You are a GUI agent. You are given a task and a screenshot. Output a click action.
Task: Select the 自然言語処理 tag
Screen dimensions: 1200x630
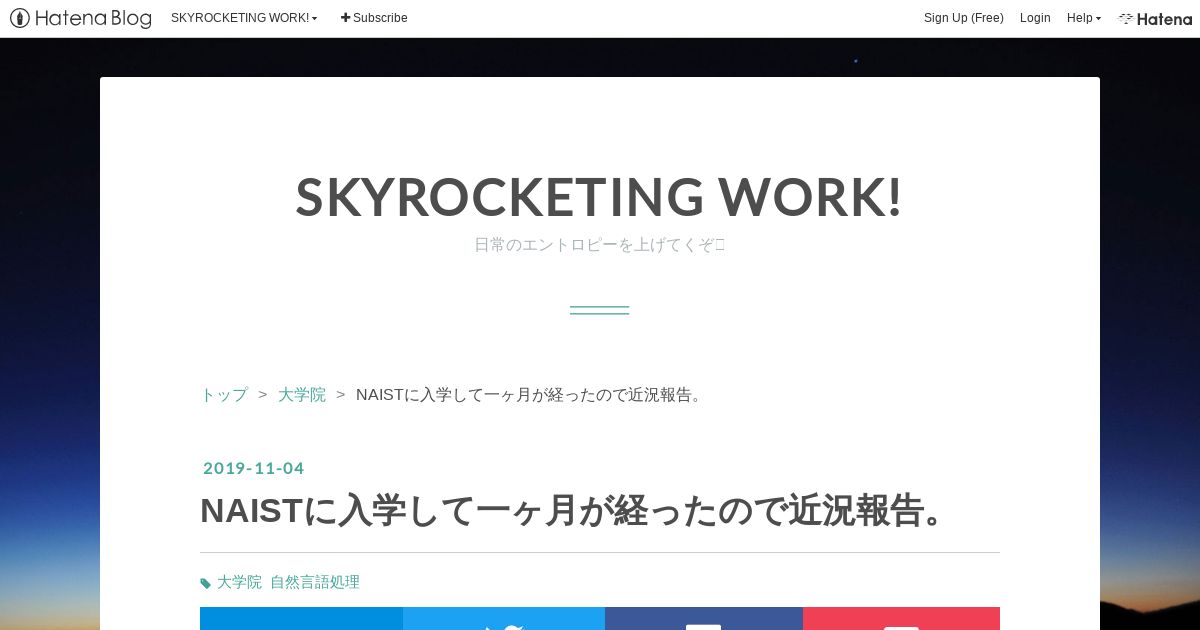(315, 582)
